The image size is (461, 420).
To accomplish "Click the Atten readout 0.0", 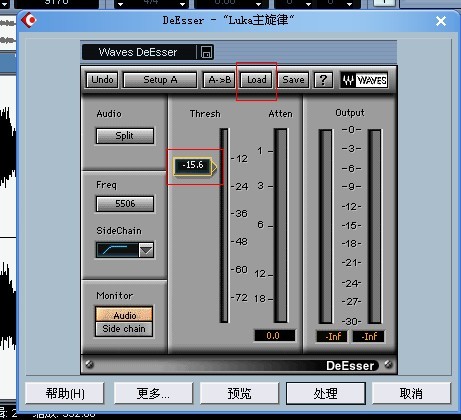I will point(274,336).
